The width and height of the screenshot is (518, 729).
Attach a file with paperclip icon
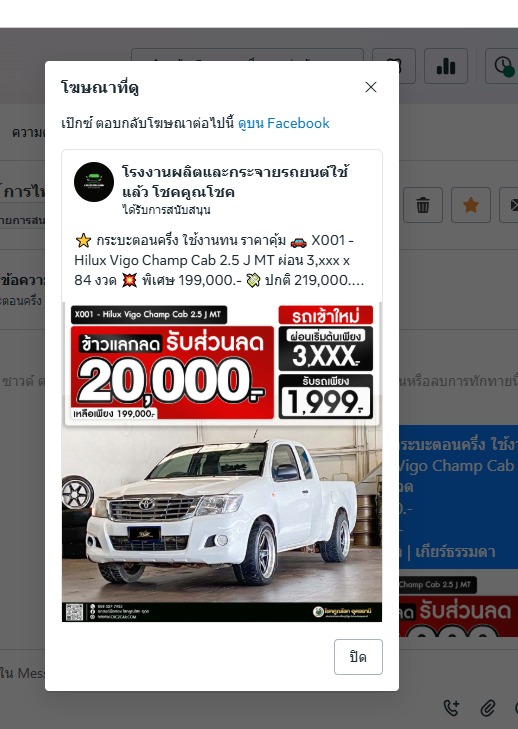pos(487,708)
